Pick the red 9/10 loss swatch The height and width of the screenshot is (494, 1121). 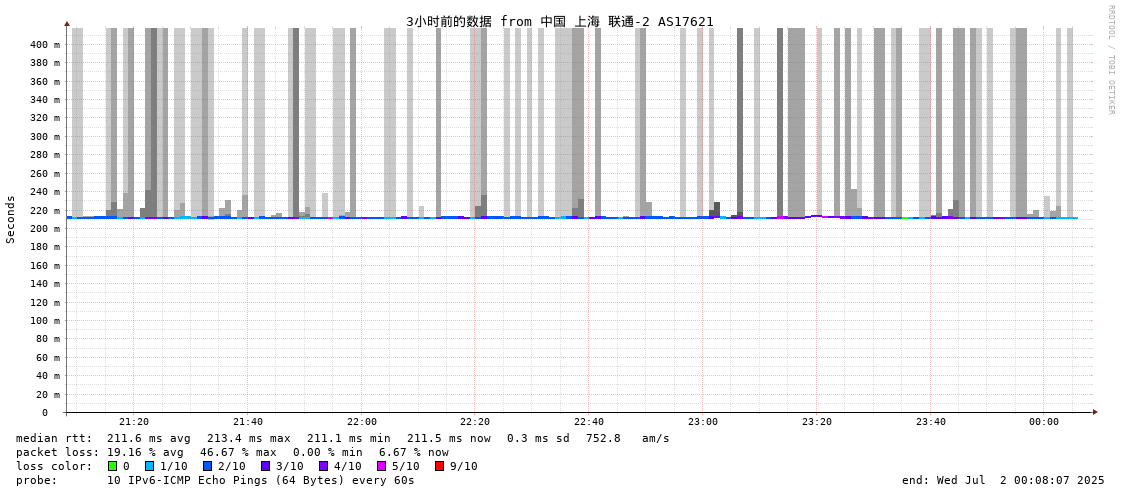click(x=439, y=466)
